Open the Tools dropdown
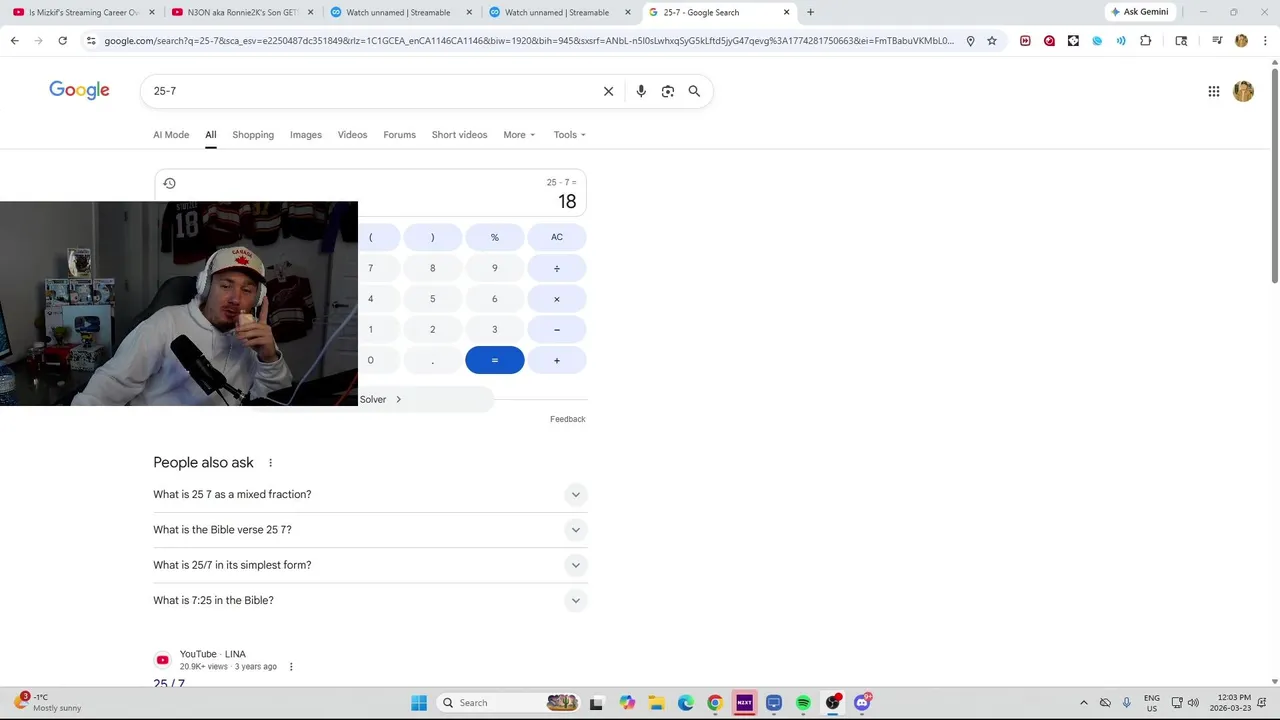This screenshot has width=1280, height=720. point(570,135)
